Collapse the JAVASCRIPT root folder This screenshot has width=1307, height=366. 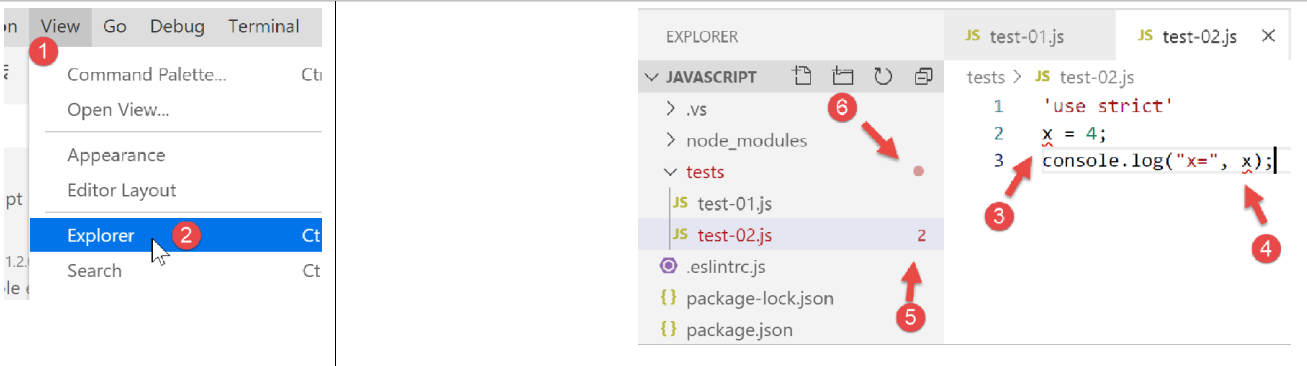coord(653,76)
